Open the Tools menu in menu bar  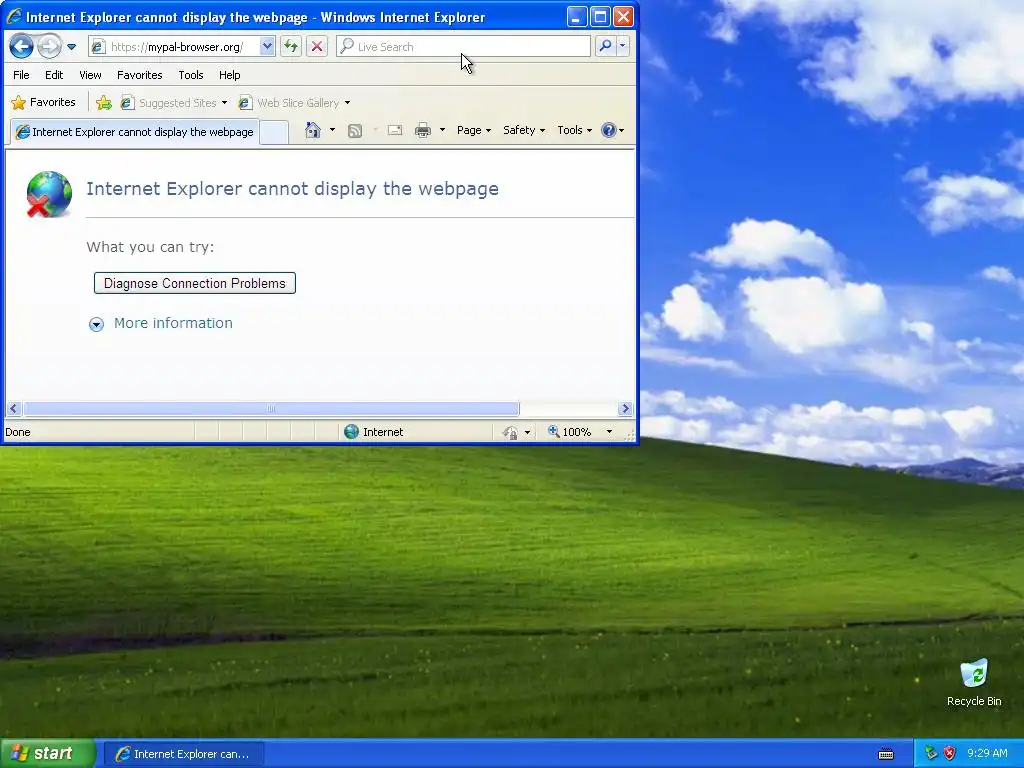(x=191, y=75)
